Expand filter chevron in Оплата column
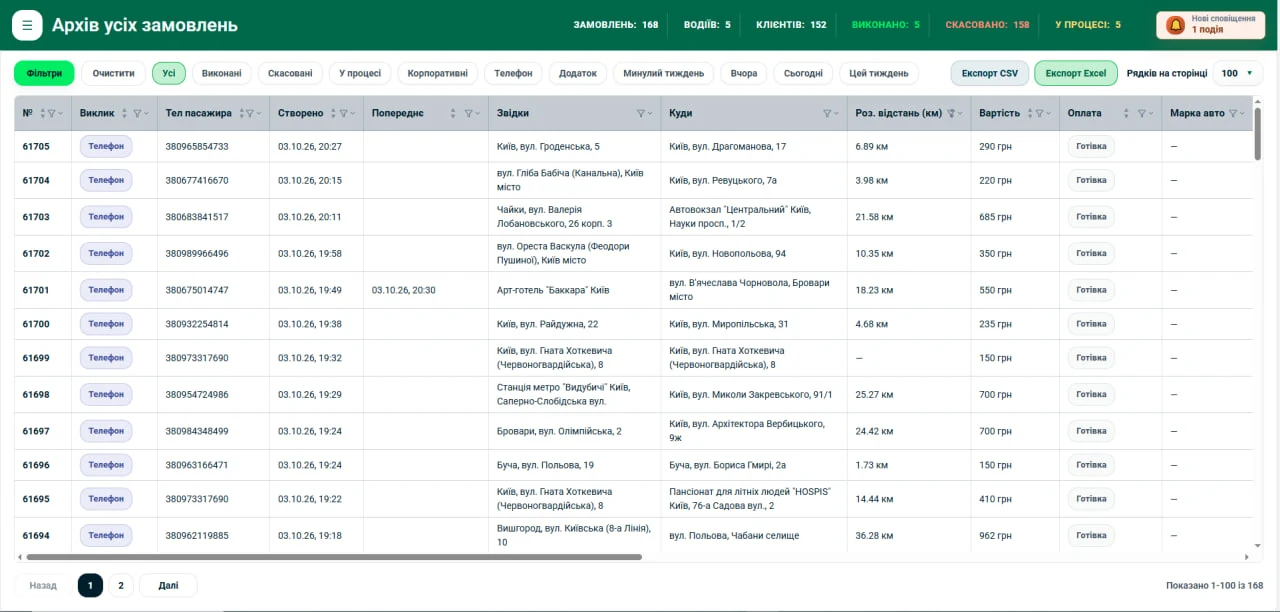The width and height of the screenshot is (1280, 612). click(1152, 113)
